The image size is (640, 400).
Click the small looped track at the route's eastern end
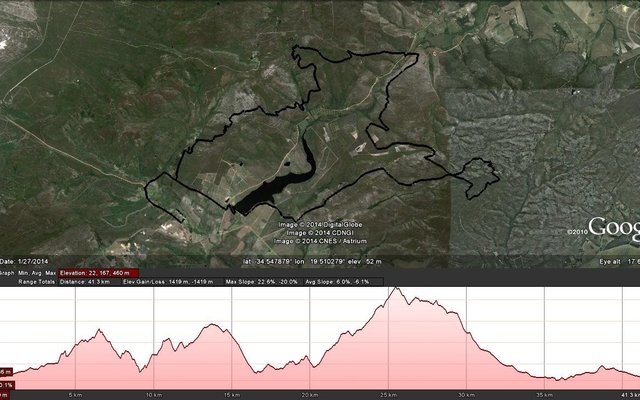click(x=478, y=178)
